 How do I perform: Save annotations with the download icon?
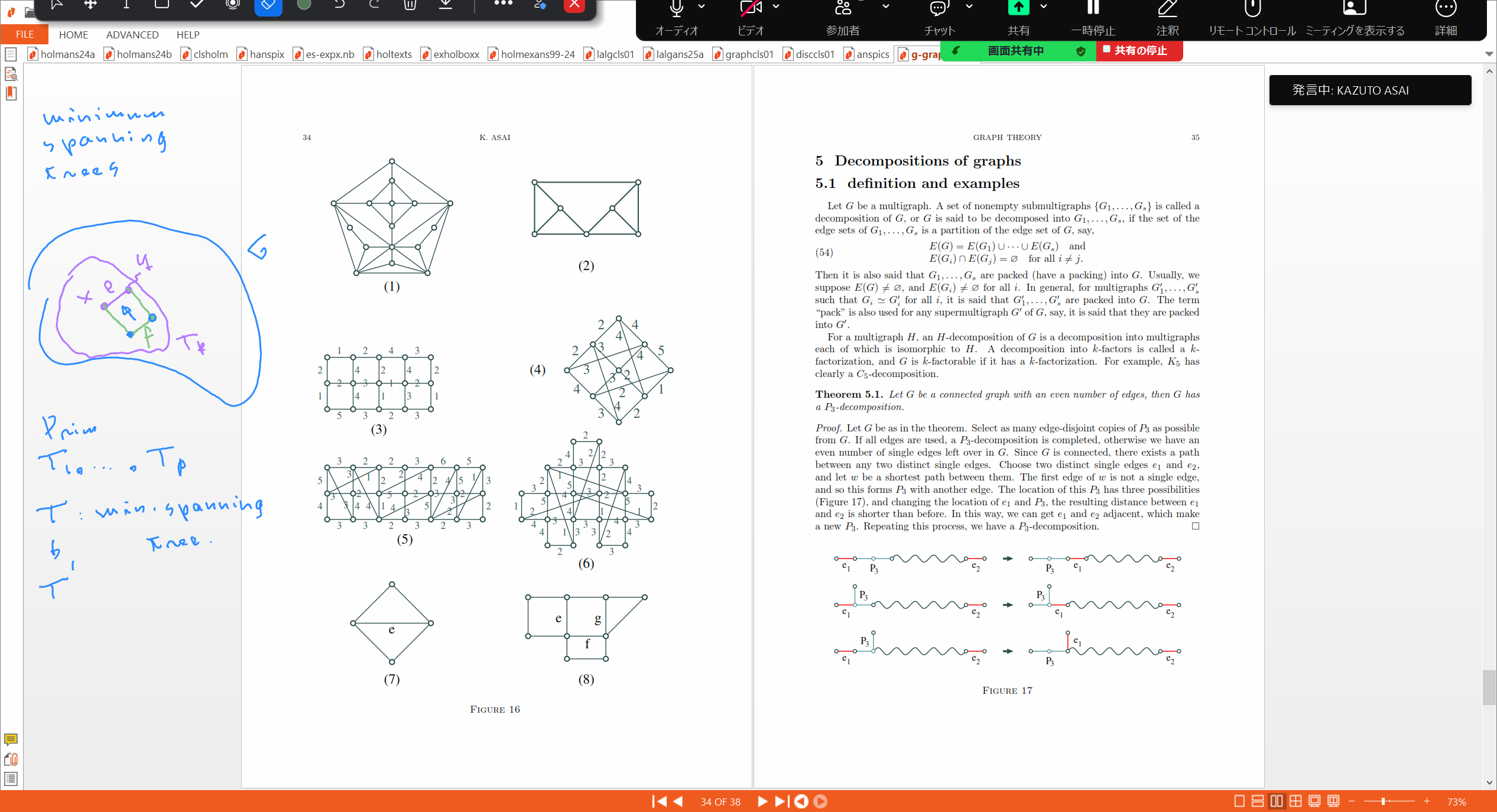click(x=446, y=5)
